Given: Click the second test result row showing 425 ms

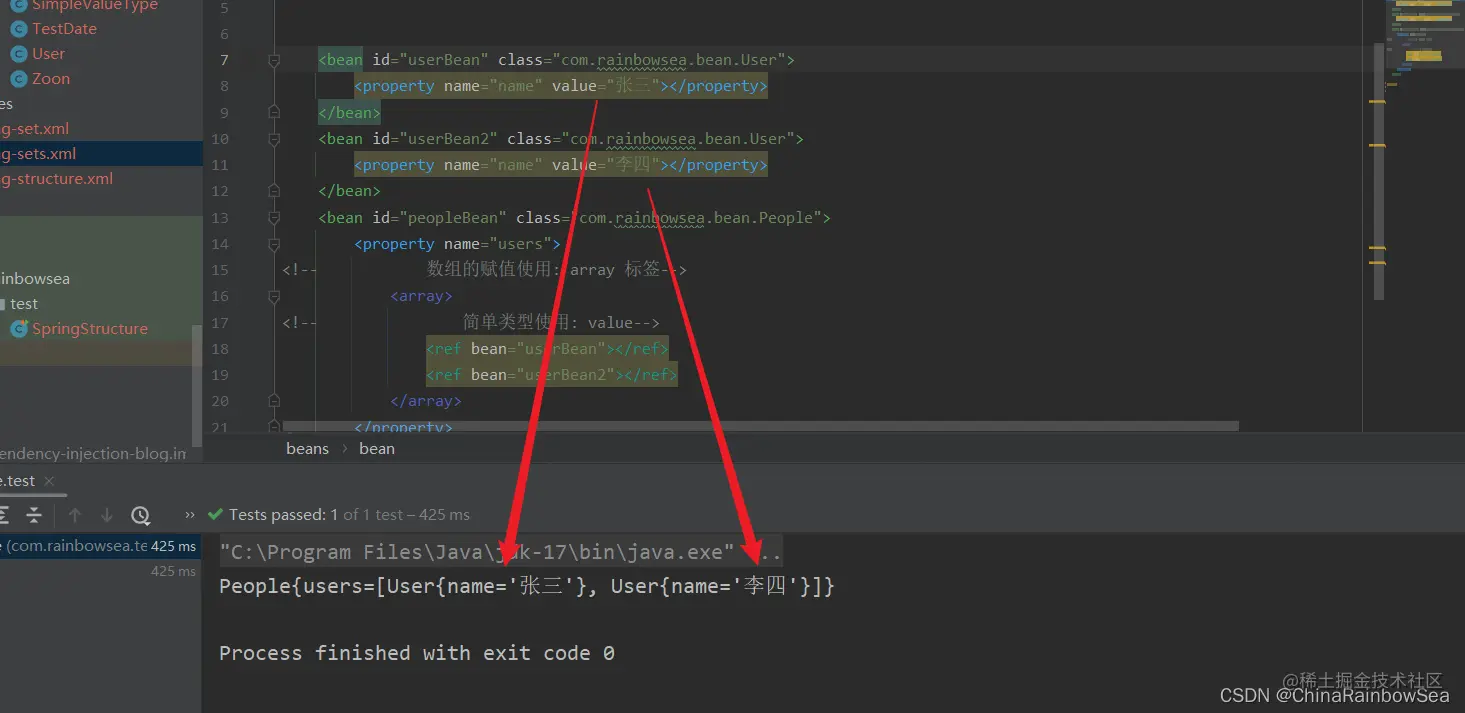Looking at the screenshot, I should pos(100,571).
